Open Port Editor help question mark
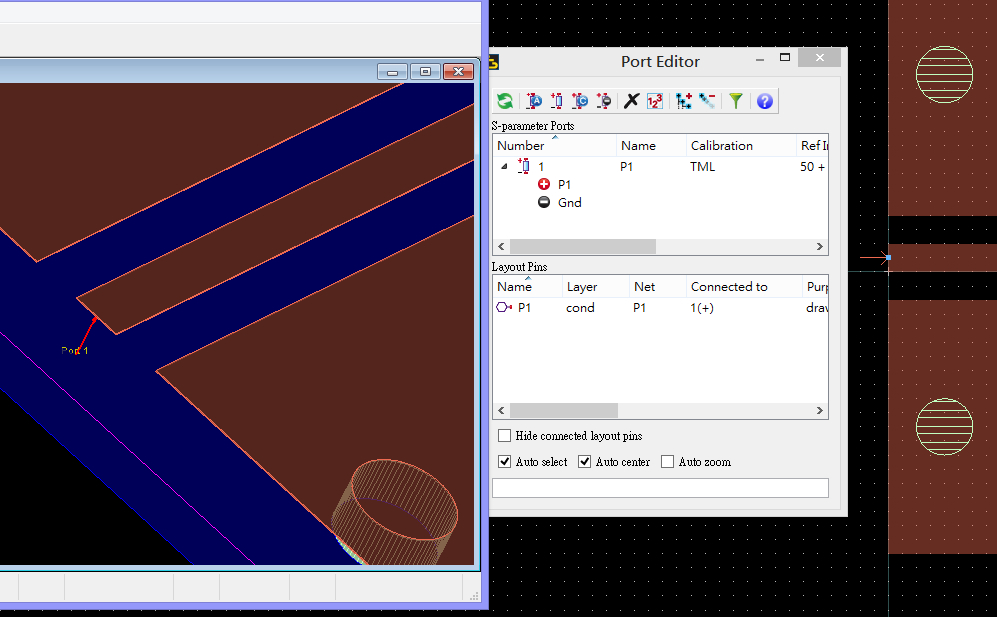This screenshot has width=997, height=617. coord(764,101)
